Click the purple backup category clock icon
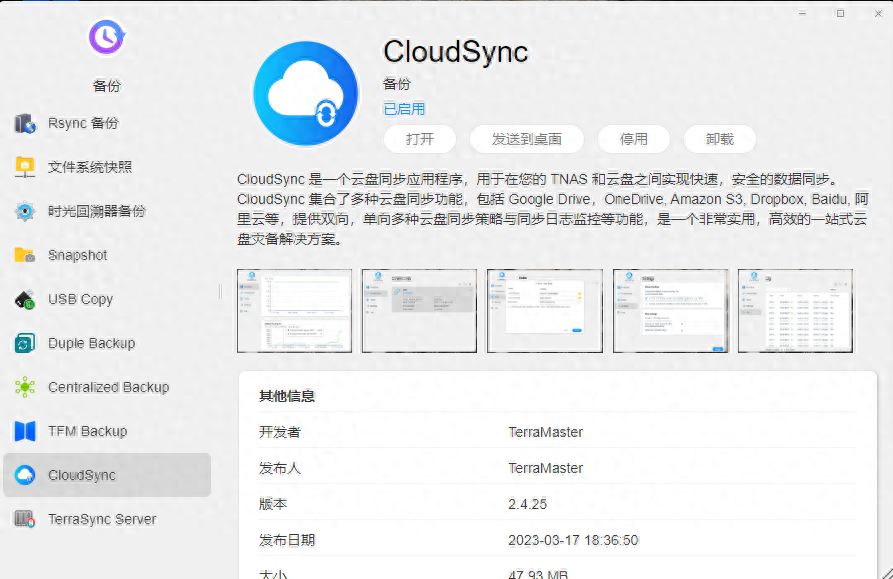Screen dimensions: 893x579 (x=106, y=38)
